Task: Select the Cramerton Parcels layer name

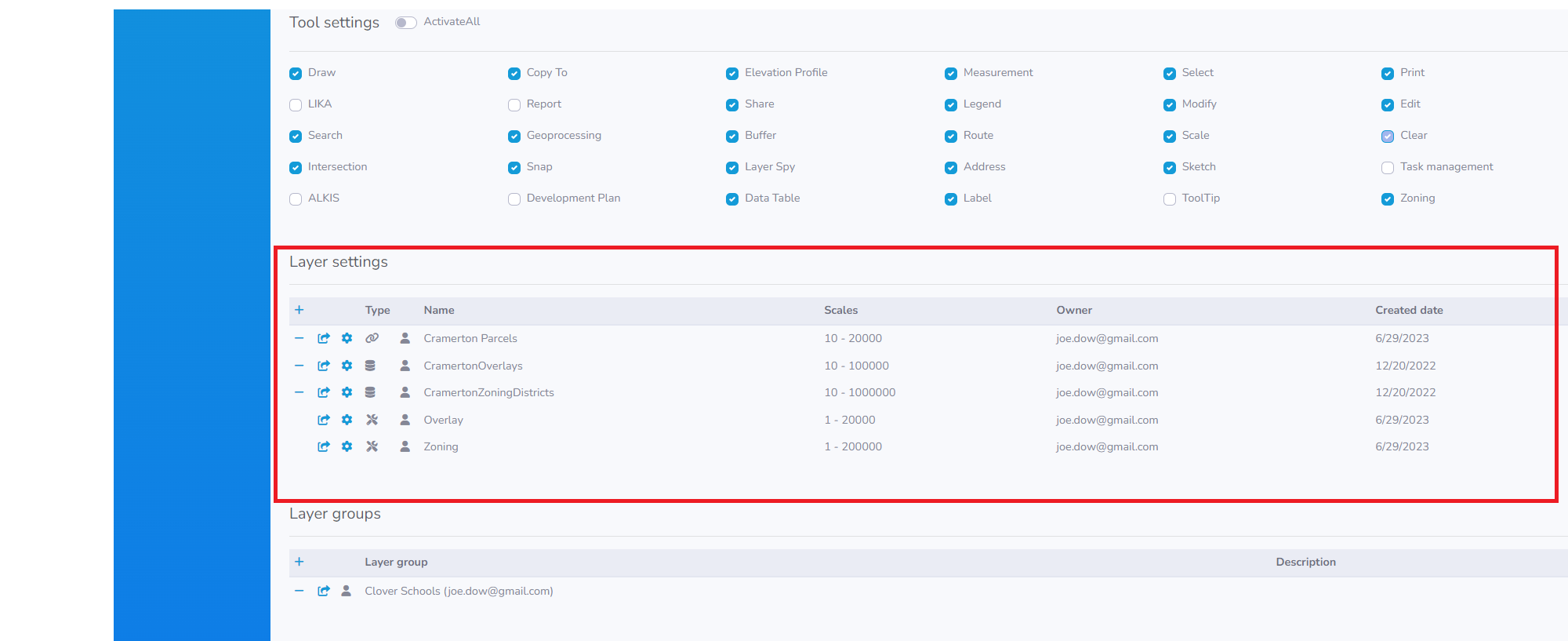Action: pos(470,338)
